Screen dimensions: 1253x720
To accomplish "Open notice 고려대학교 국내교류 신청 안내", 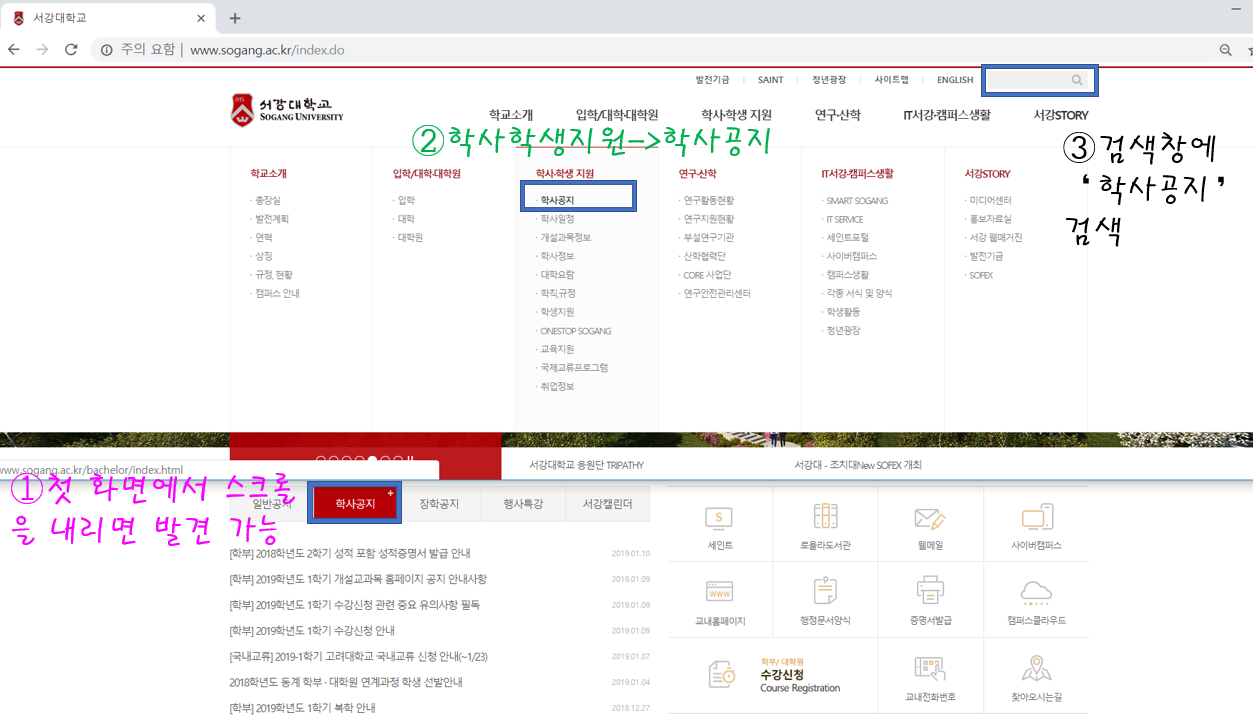I will pos(358,656).
